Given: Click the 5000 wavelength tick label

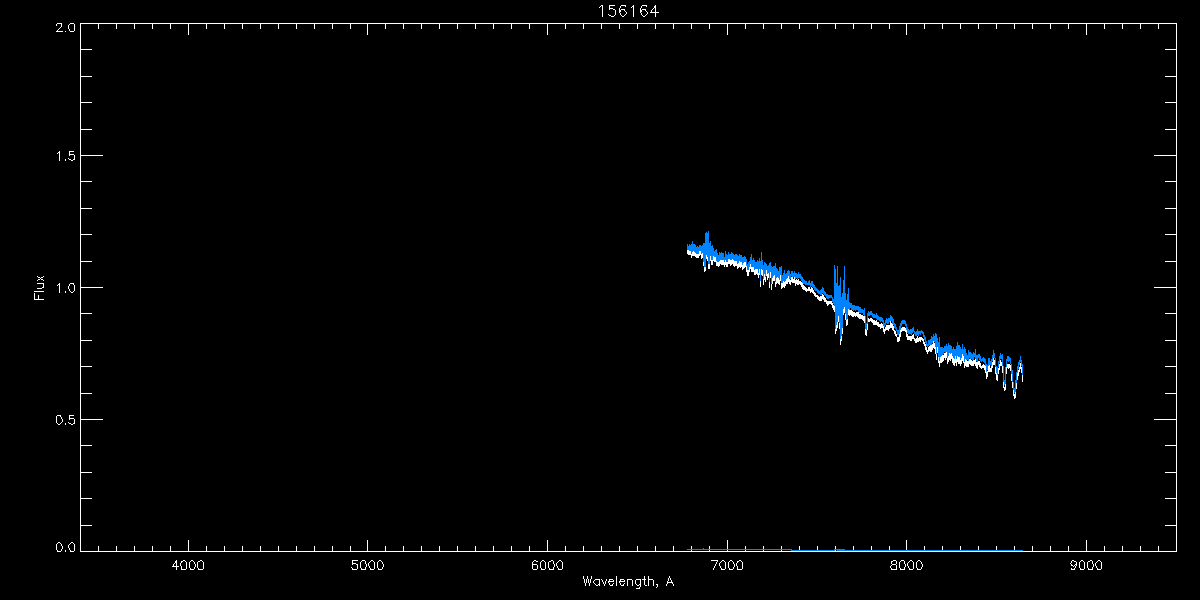Looking at the screenshot, I should click(367, 566).
